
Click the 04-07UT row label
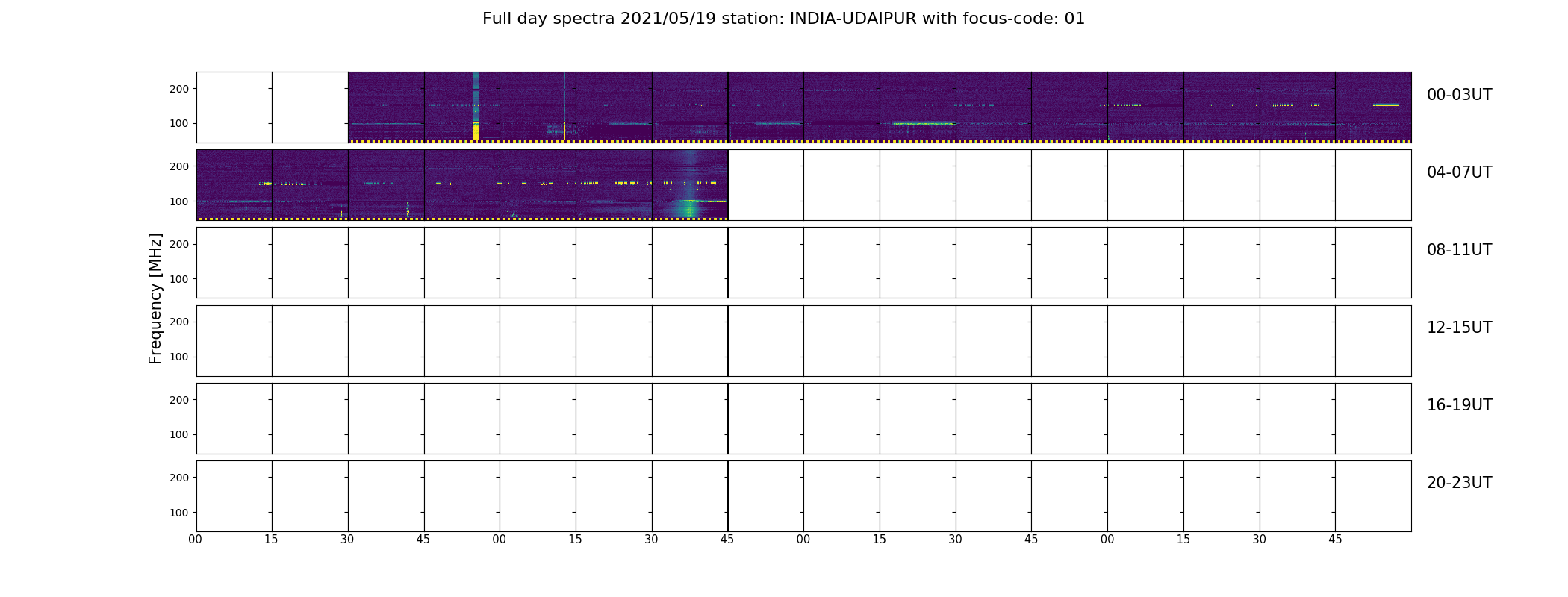[x=1459, y=172]
